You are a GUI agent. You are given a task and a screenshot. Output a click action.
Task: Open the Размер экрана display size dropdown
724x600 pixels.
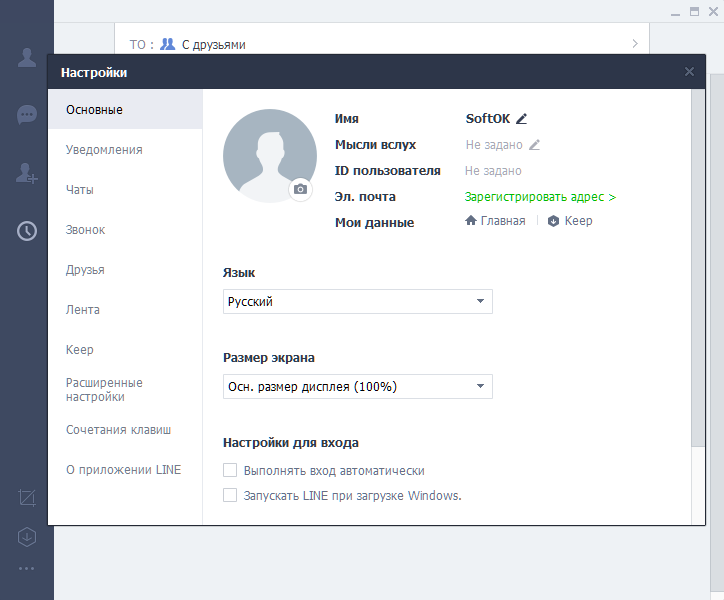point(358,386)
